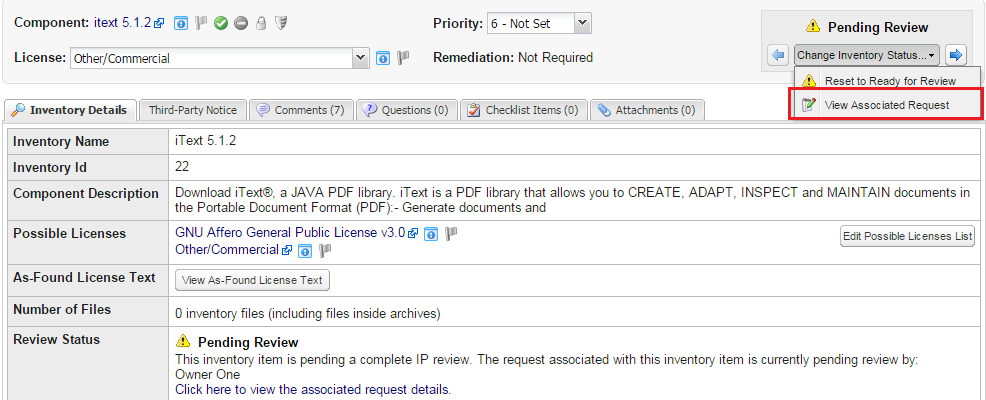Click the Edit Possible Licenses List button
This screenshot has height=400, width=986.
point(907,236)
